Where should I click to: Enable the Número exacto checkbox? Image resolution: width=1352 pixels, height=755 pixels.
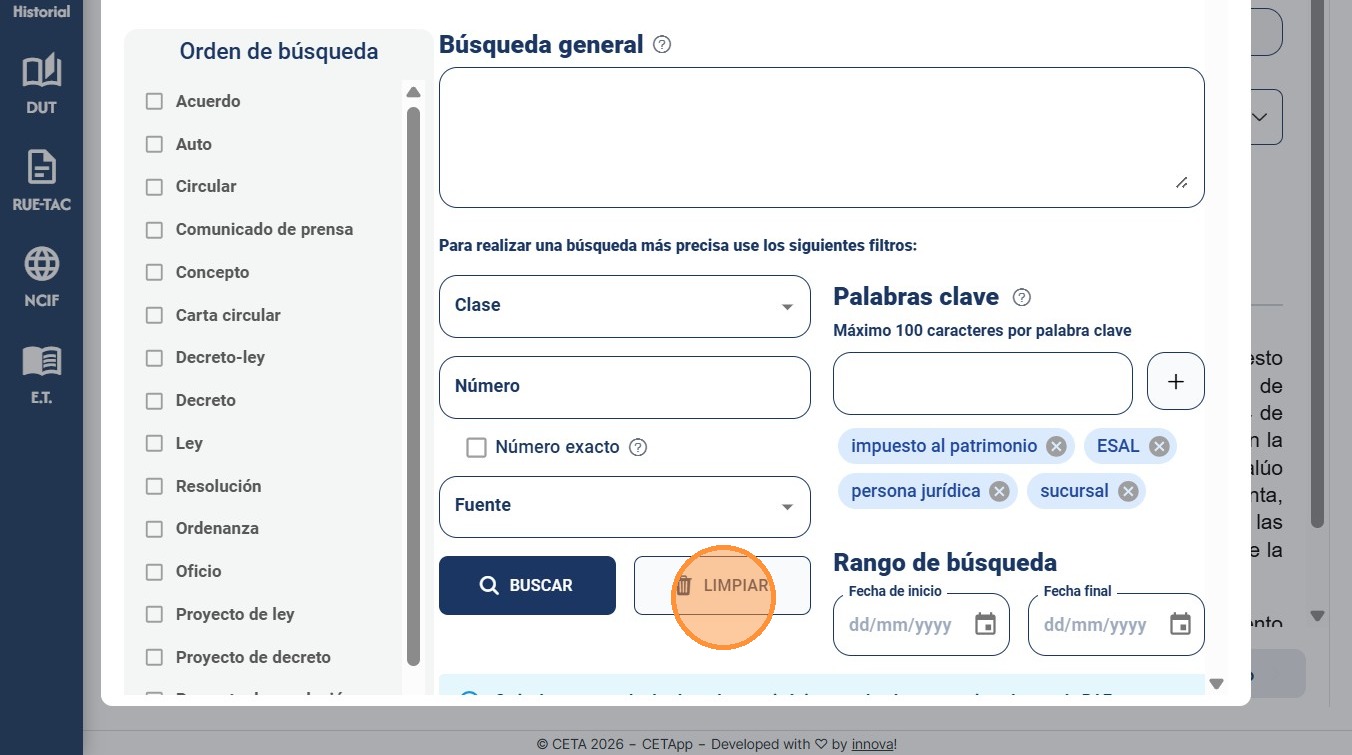(x=477, y=447)
